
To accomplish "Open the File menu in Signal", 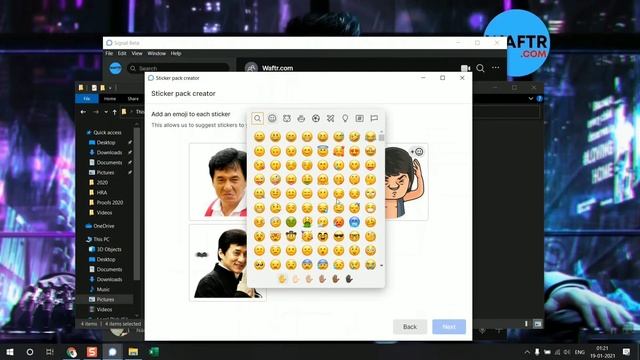I will coord(109,53).
